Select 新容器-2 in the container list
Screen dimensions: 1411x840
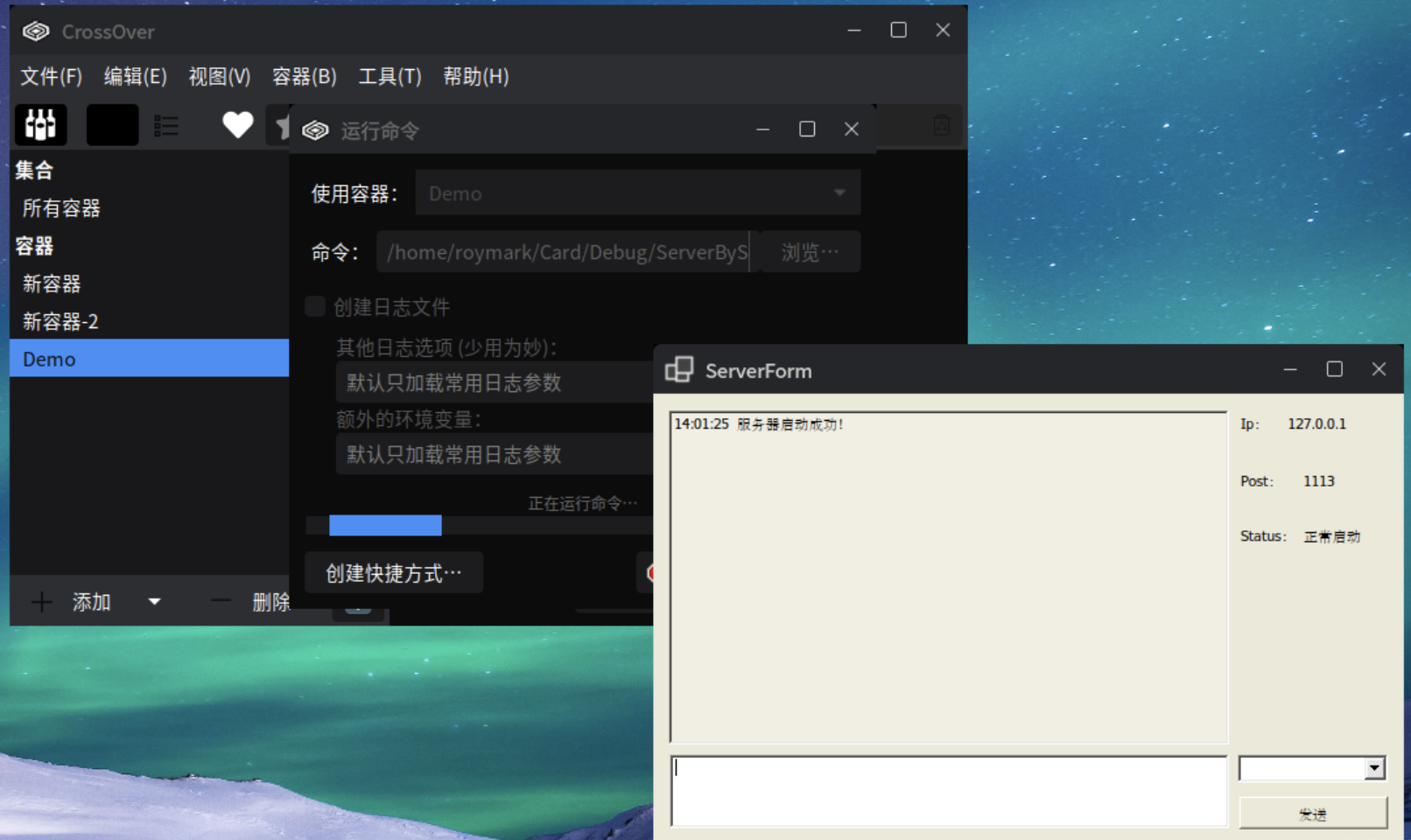coord(60,321)
